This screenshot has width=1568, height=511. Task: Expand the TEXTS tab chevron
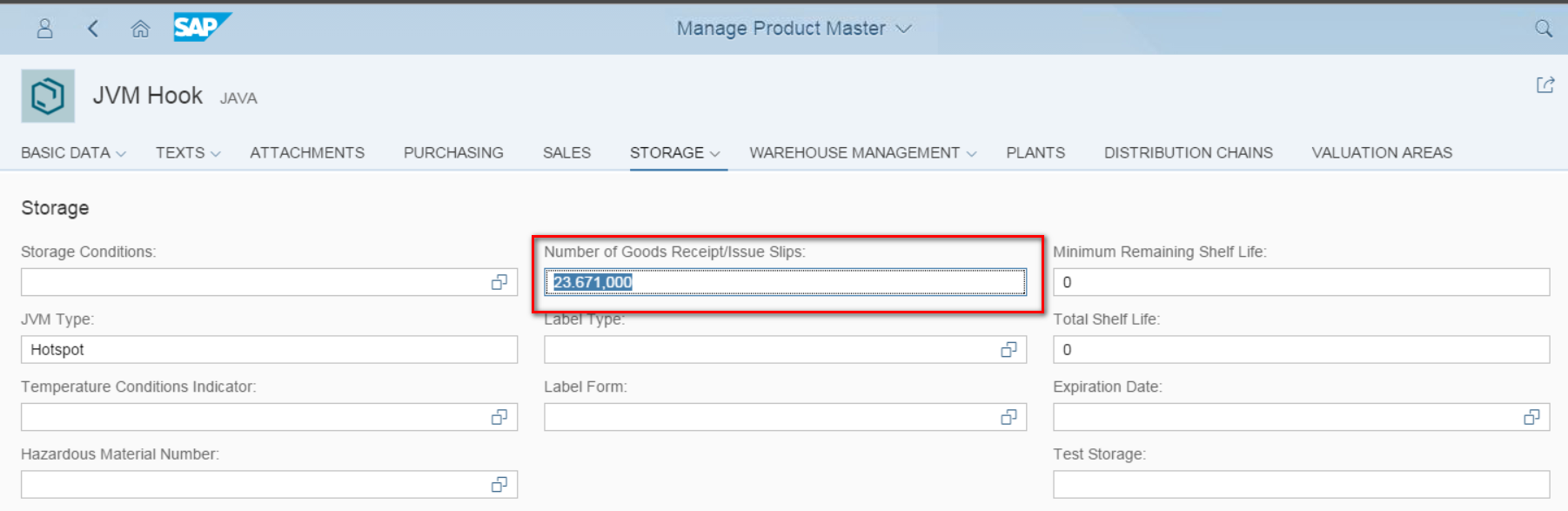click(216, 154)
